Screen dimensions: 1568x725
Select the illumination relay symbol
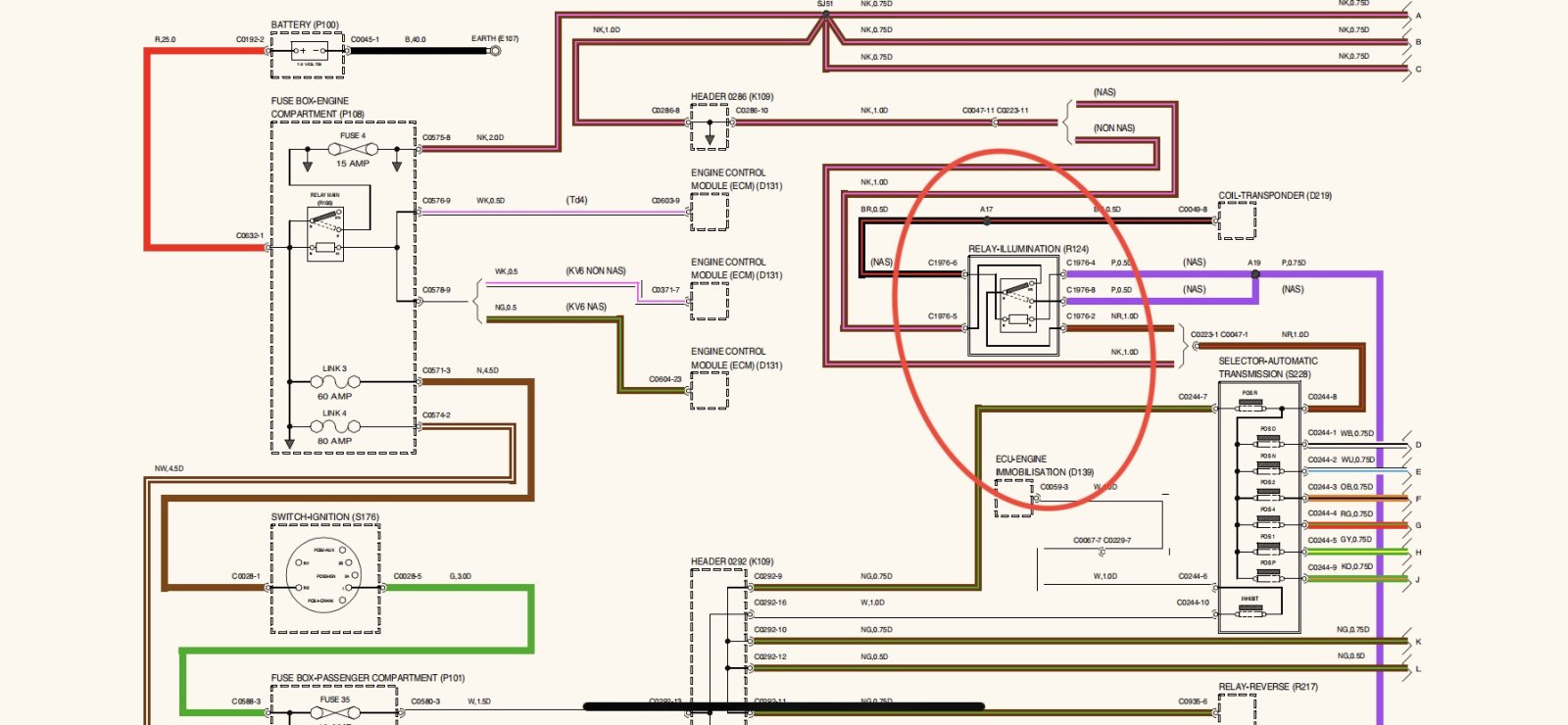(1014, 306)
